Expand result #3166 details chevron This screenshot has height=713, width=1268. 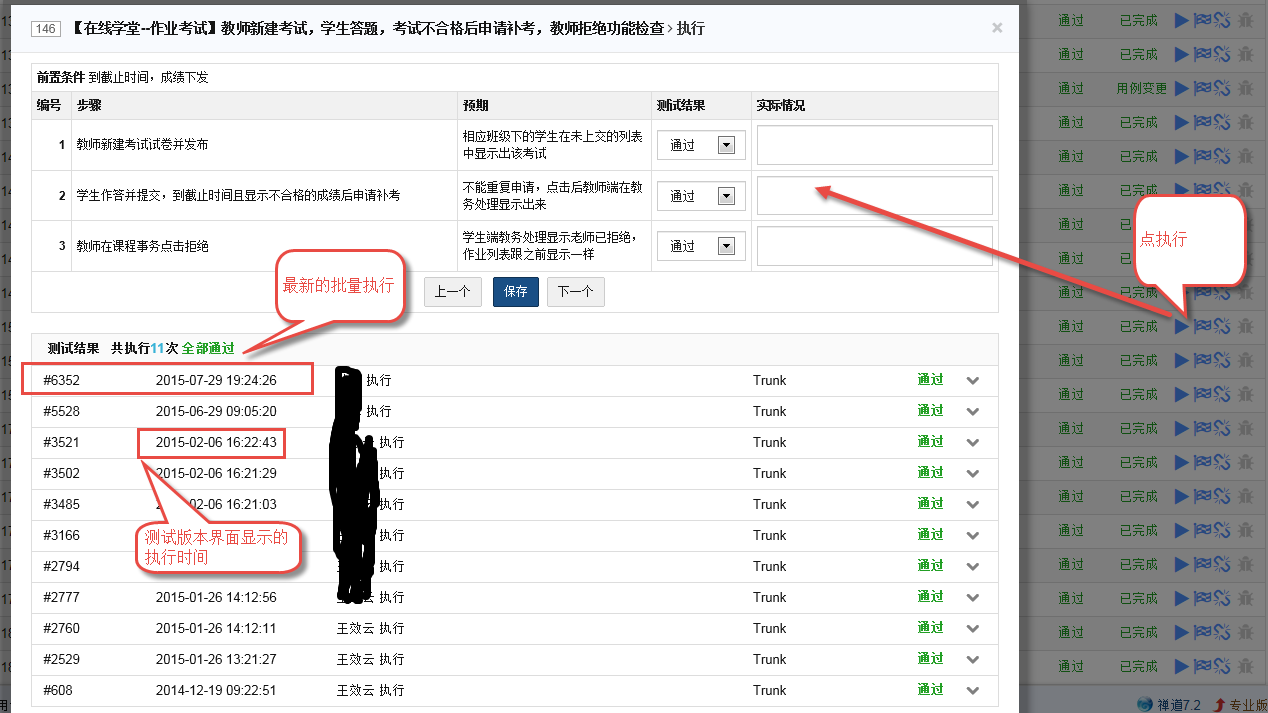[x=973, y=535]
